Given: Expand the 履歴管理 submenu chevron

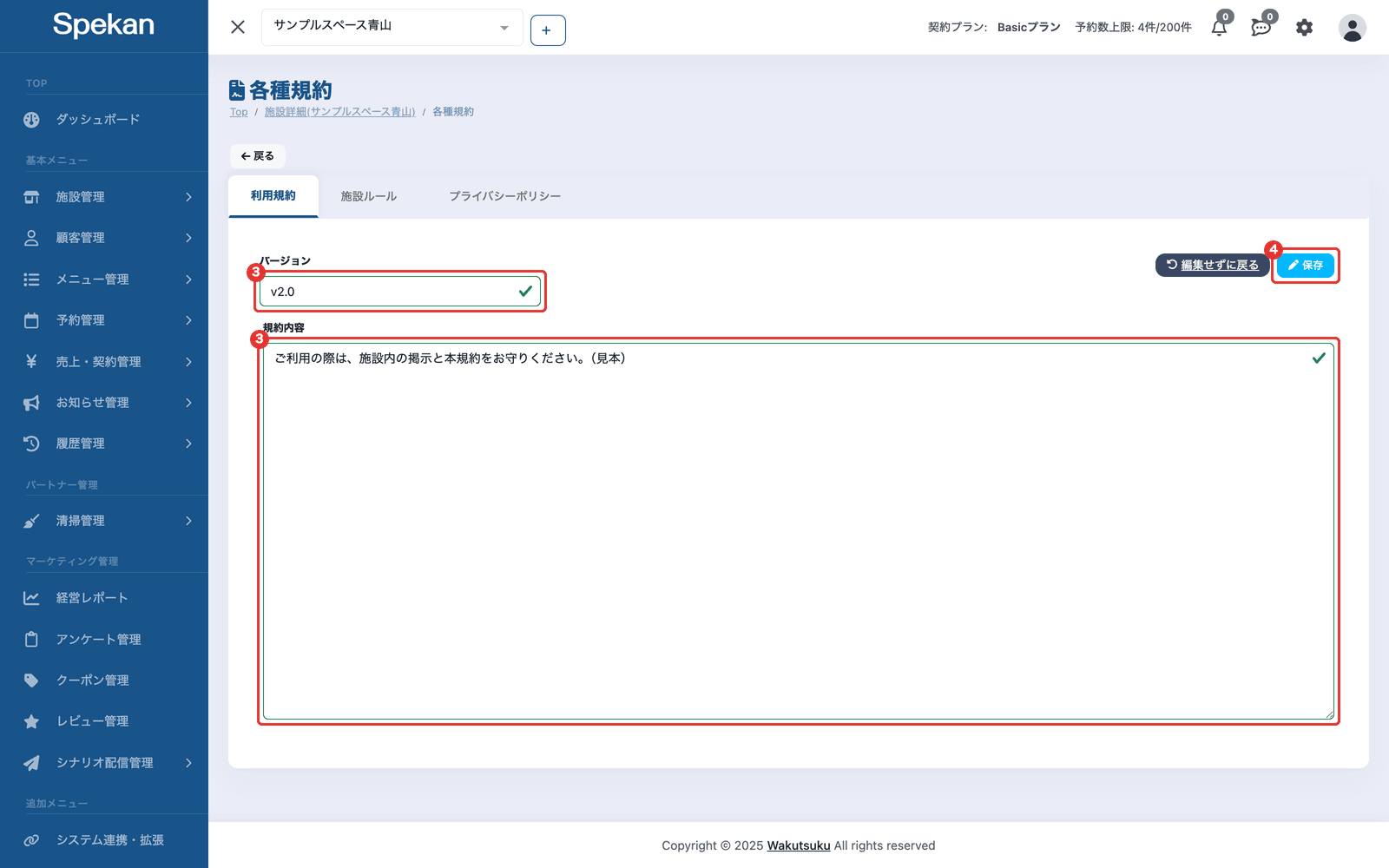Looking at the screenshot, I should (x=188, y=444).
